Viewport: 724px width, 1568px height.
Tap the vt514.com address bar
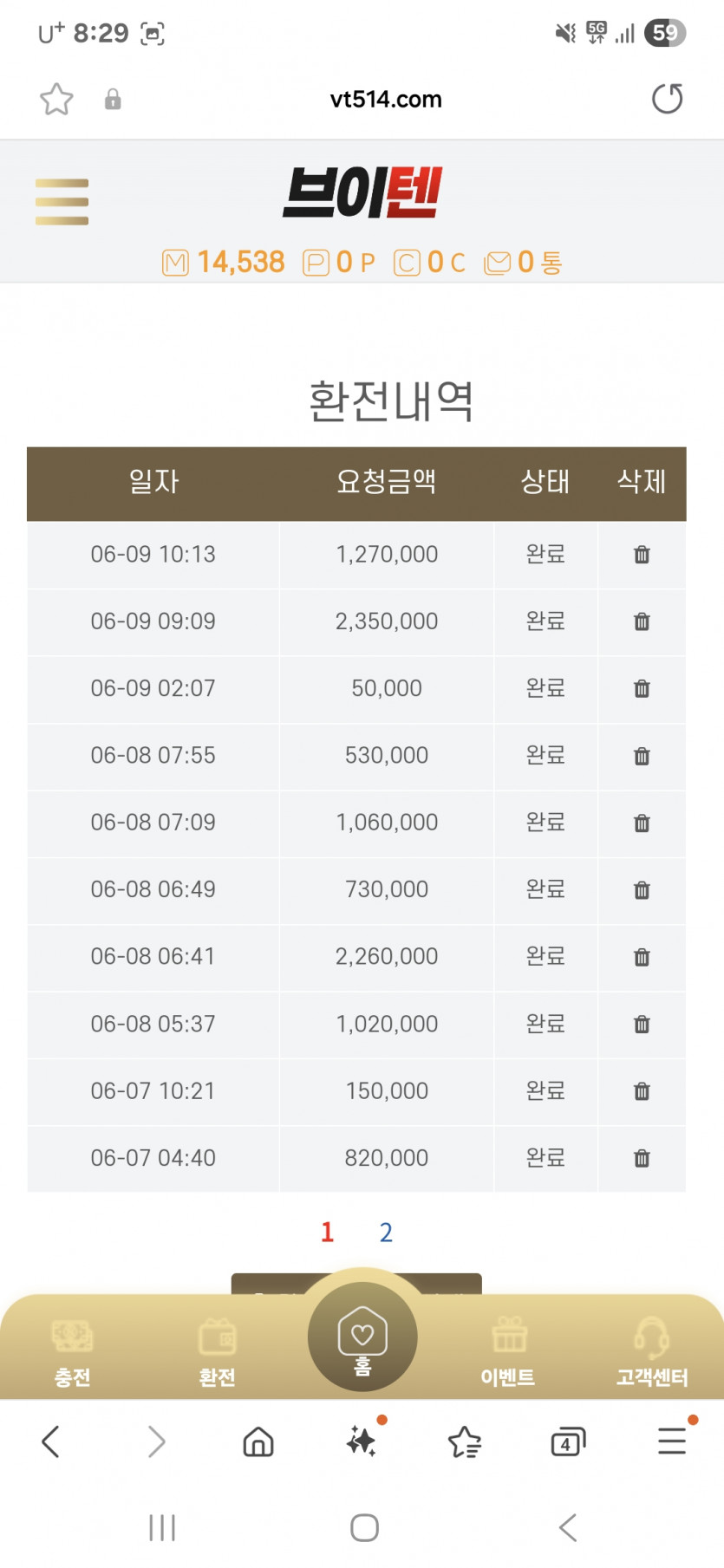coord(386,100)
